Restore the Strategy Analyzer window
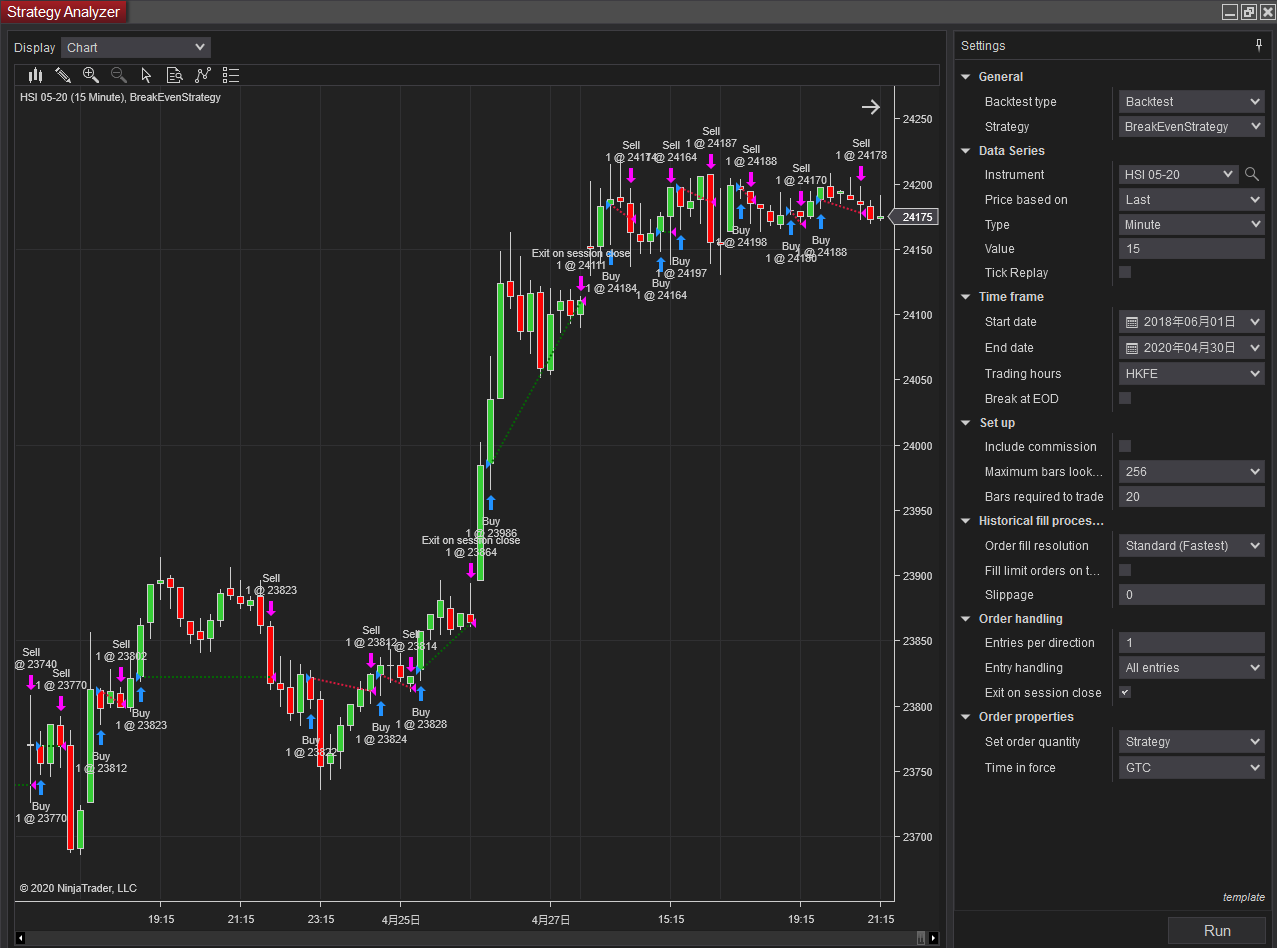This screenshot has width=1277, height=948. [x=1248, y=12]
